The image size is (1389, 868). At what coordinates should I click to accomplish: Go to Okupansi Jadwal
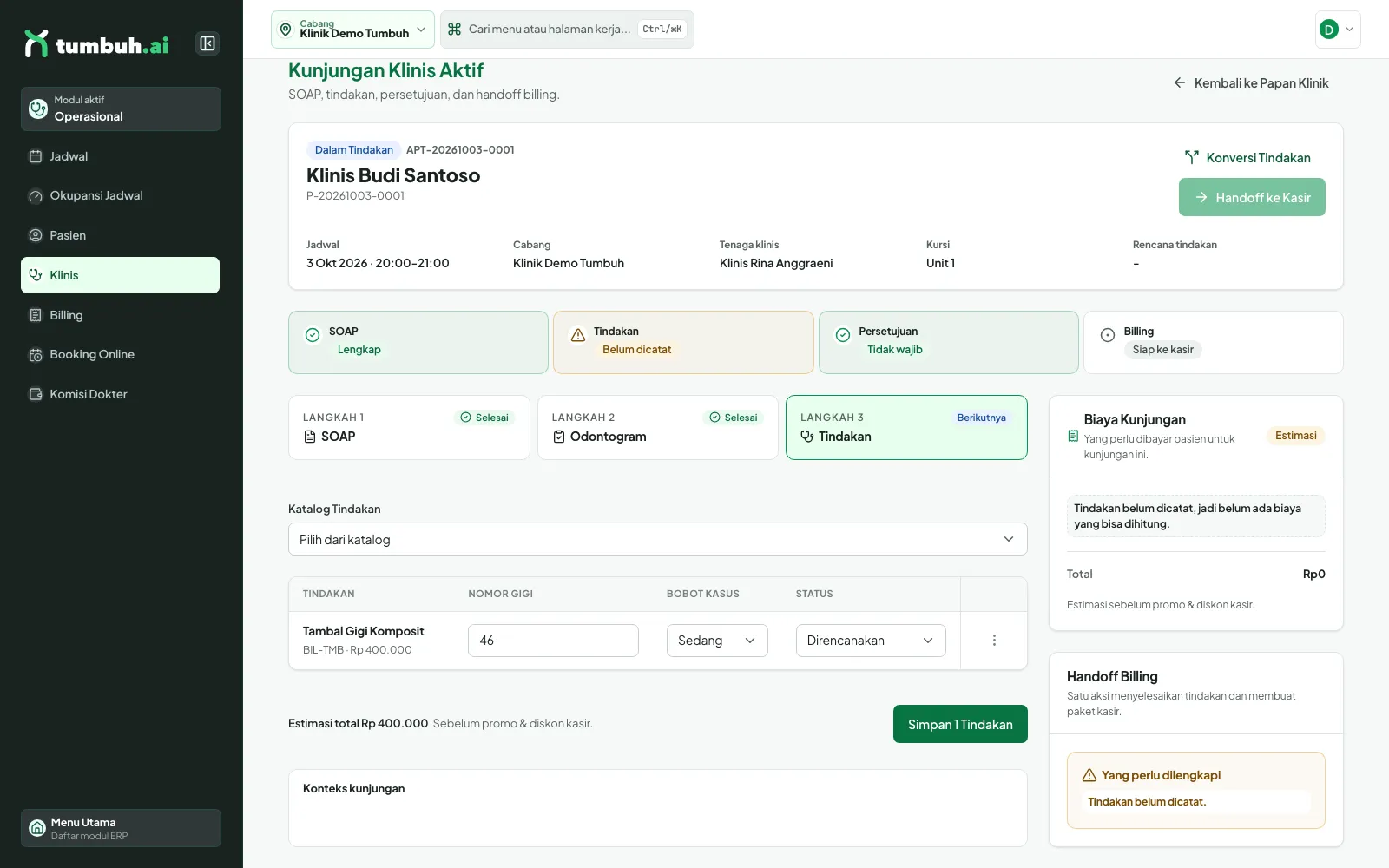click(x=120, y=196)
